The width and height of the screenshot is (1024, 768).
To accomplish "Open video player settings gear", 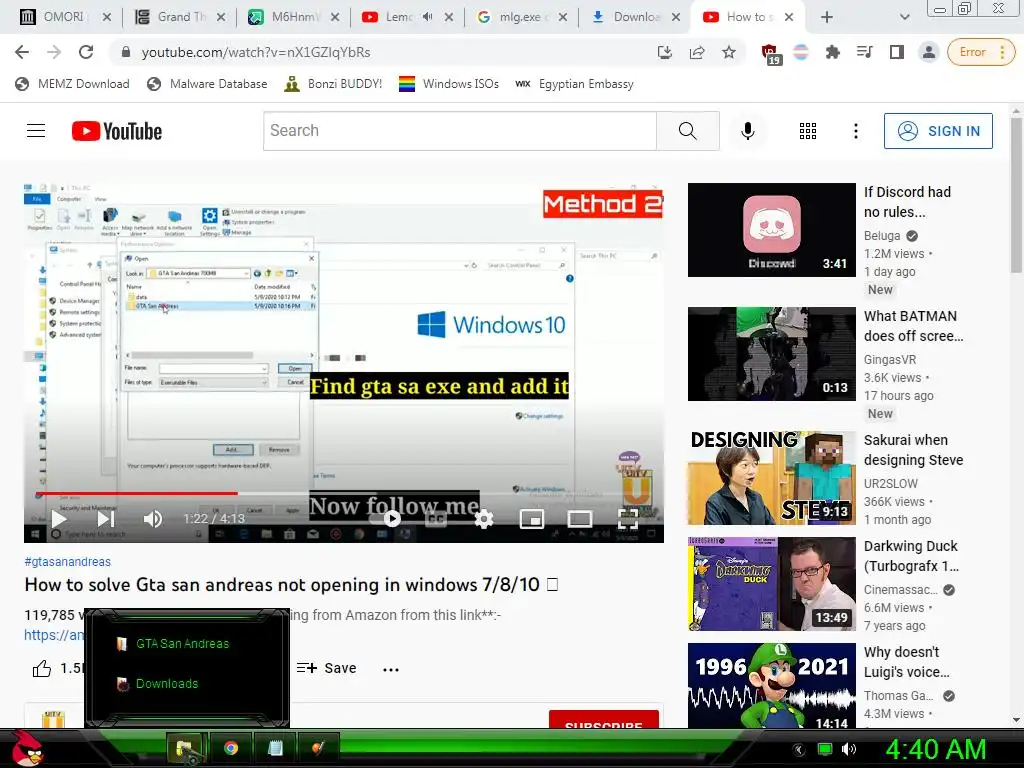I will [484, 519].
